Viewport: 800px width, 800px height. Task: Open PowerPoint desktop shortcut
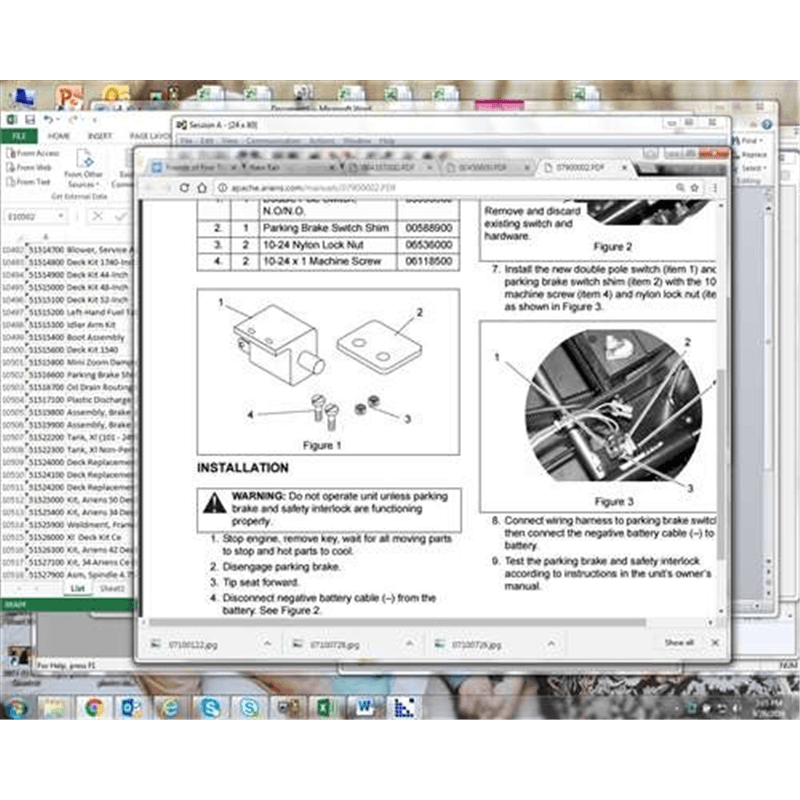coord(70,97)
